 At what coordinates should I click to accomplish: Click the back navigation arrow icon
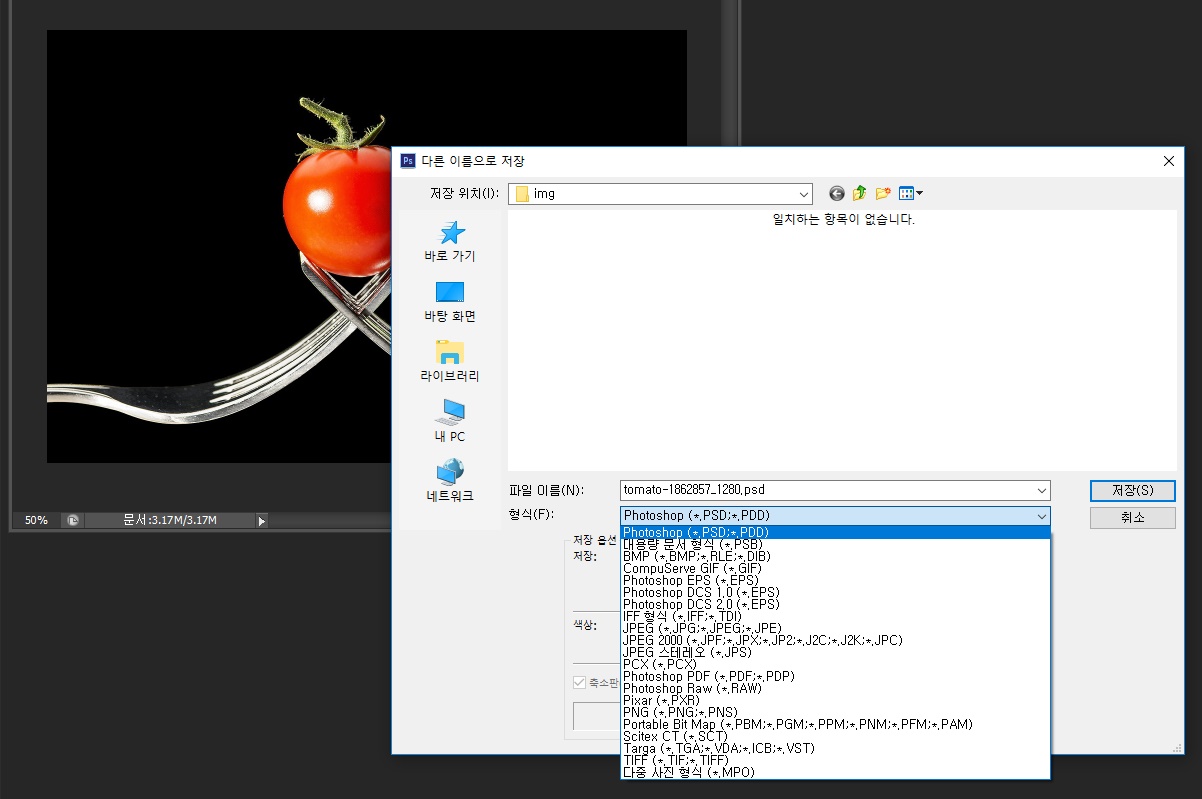836,194
